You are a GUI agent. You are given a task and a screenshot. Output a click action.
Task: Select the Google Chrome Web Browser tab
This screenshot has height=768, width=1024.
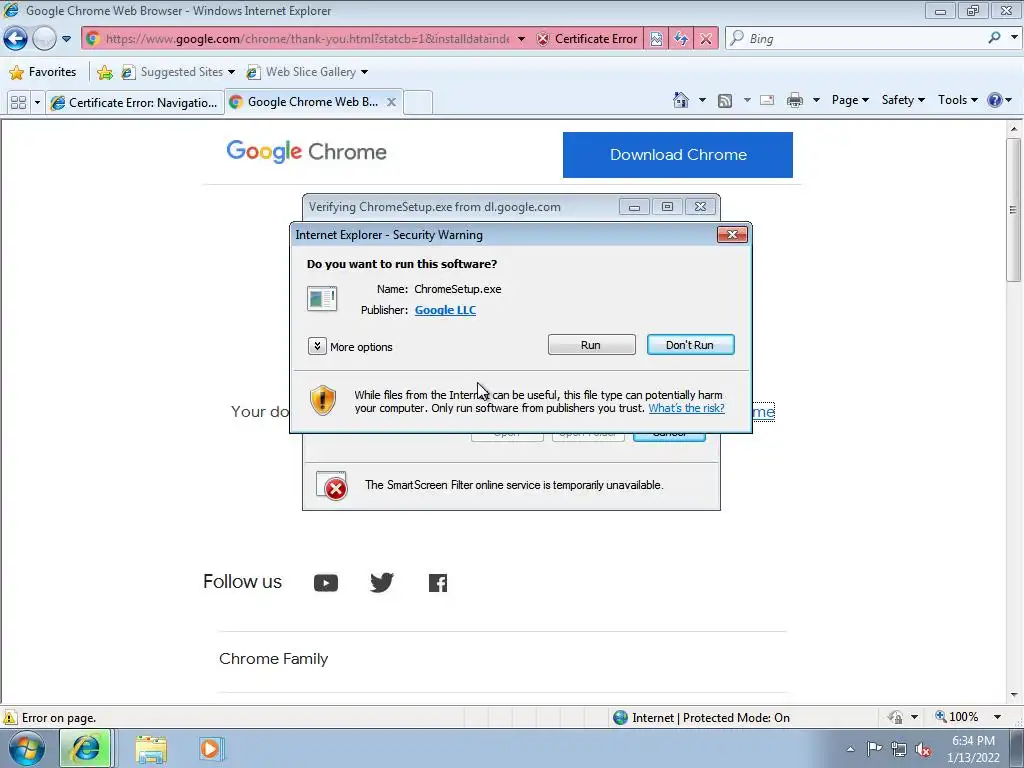coord(306,102)
